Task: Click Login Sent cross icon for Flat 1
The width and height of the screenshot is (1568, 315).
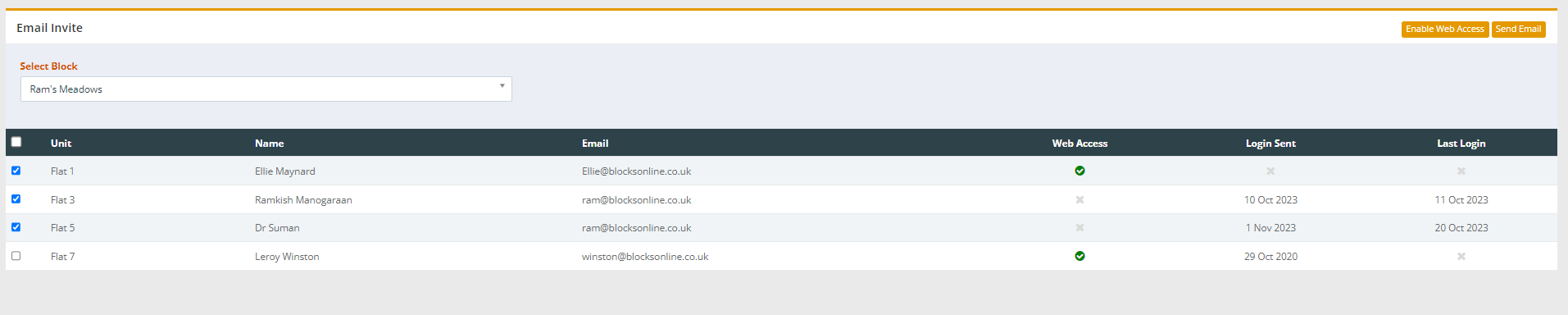Action: click(x=1270, y=171)
